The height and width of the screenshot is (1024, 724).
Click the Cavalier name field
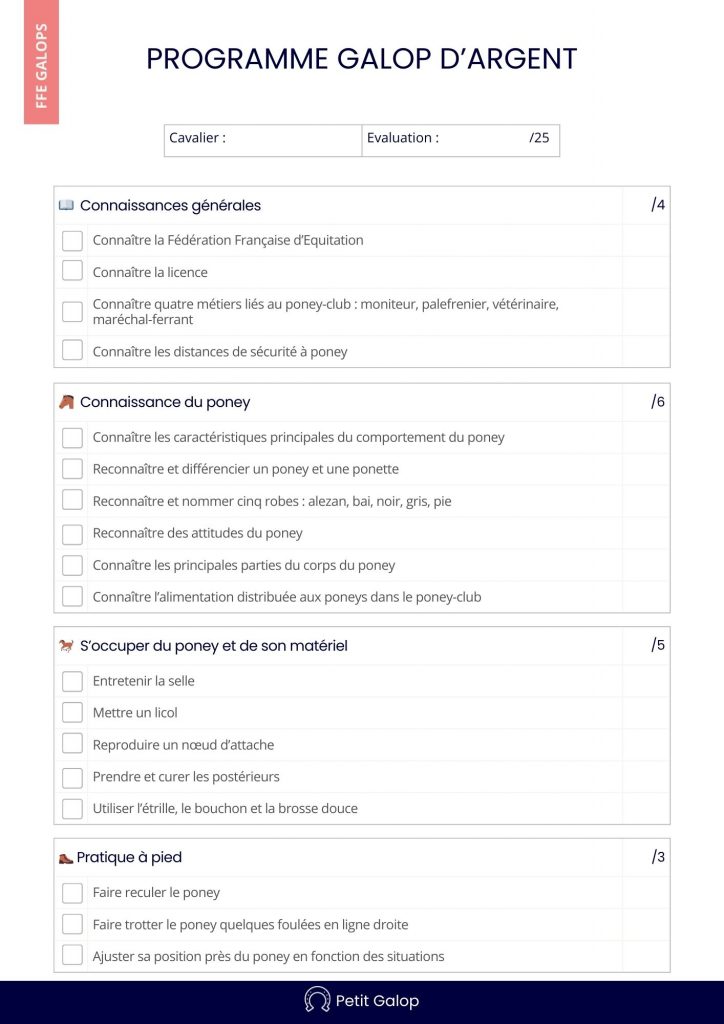click(290, 139)
